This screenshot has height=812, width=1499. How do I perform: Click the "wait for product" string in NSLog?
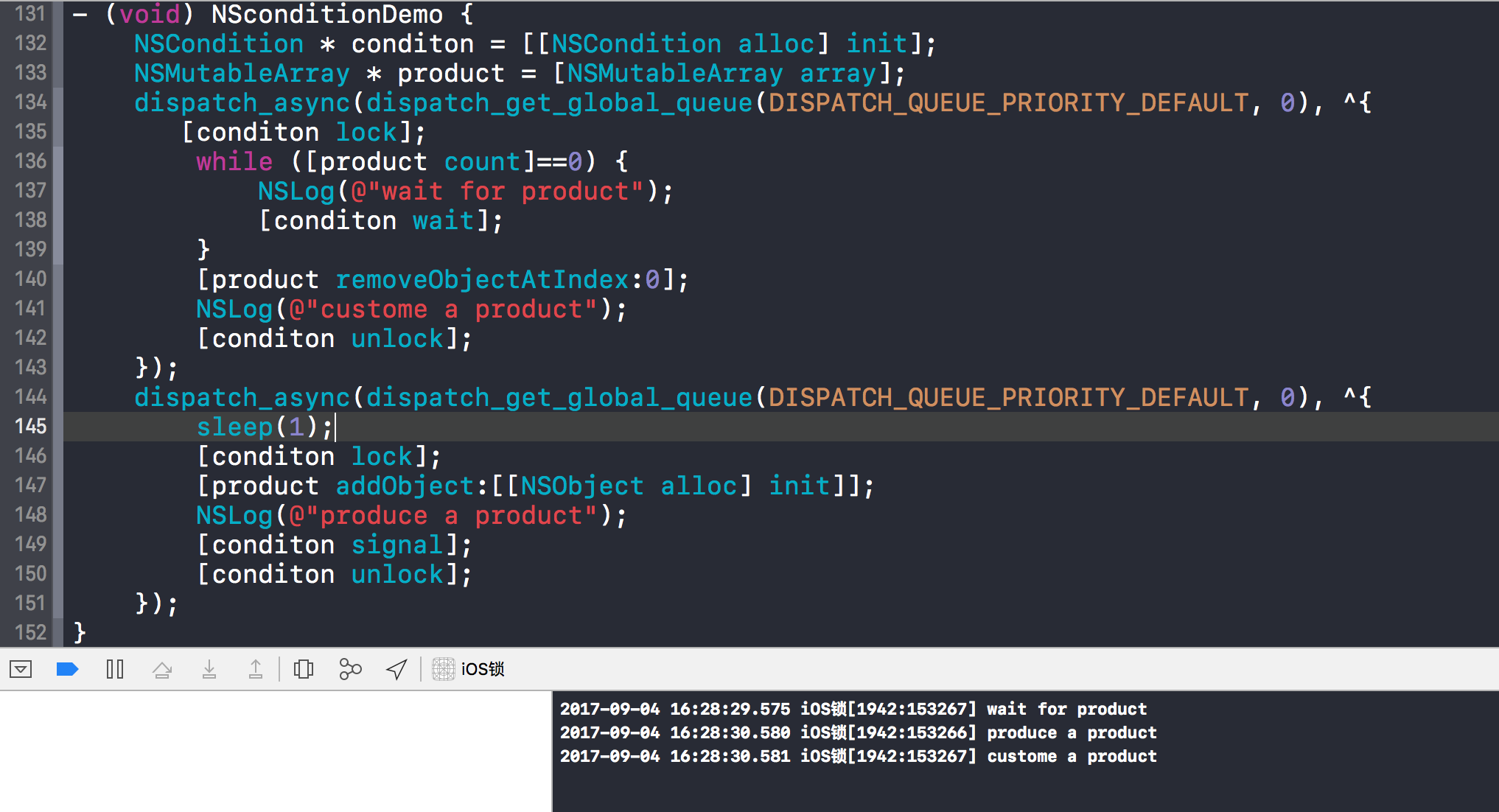497,191
